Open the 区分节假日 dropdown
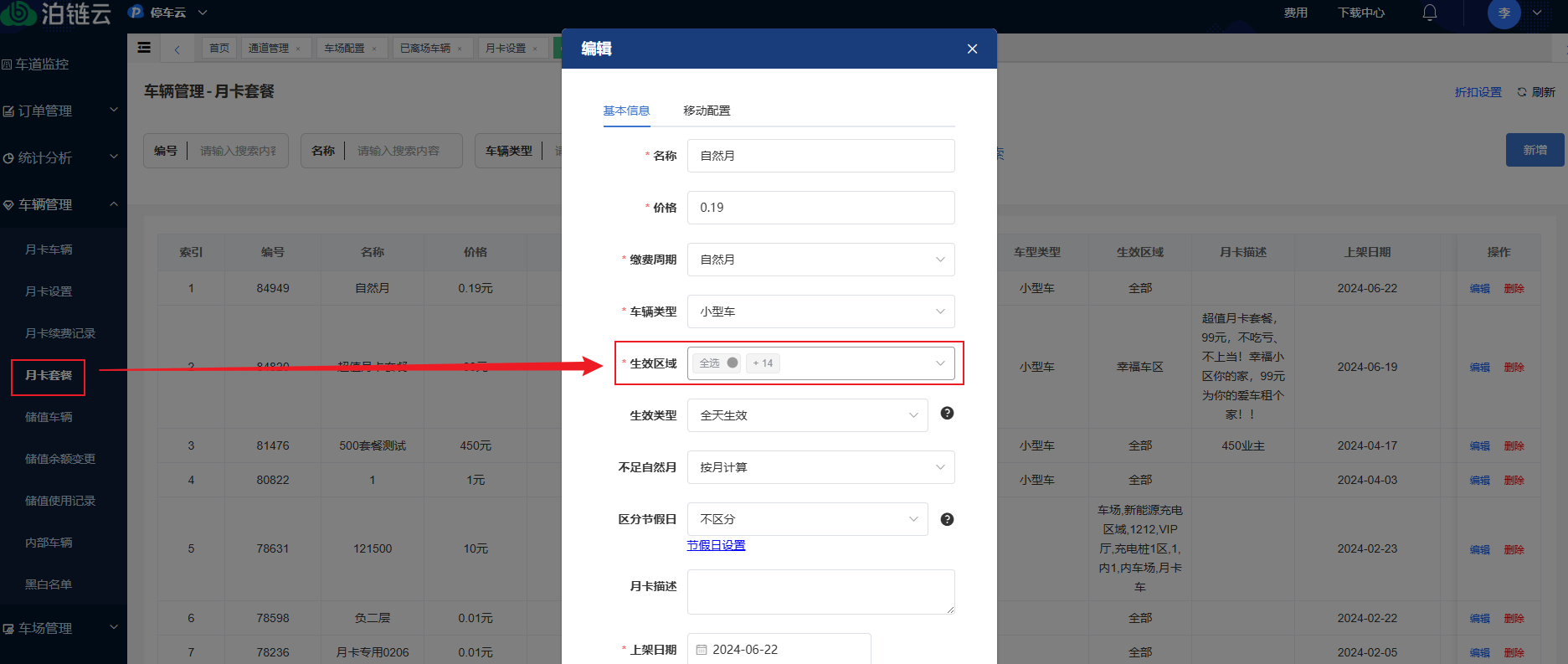Screen dimensions: 1568x664 tap(807, 519)
